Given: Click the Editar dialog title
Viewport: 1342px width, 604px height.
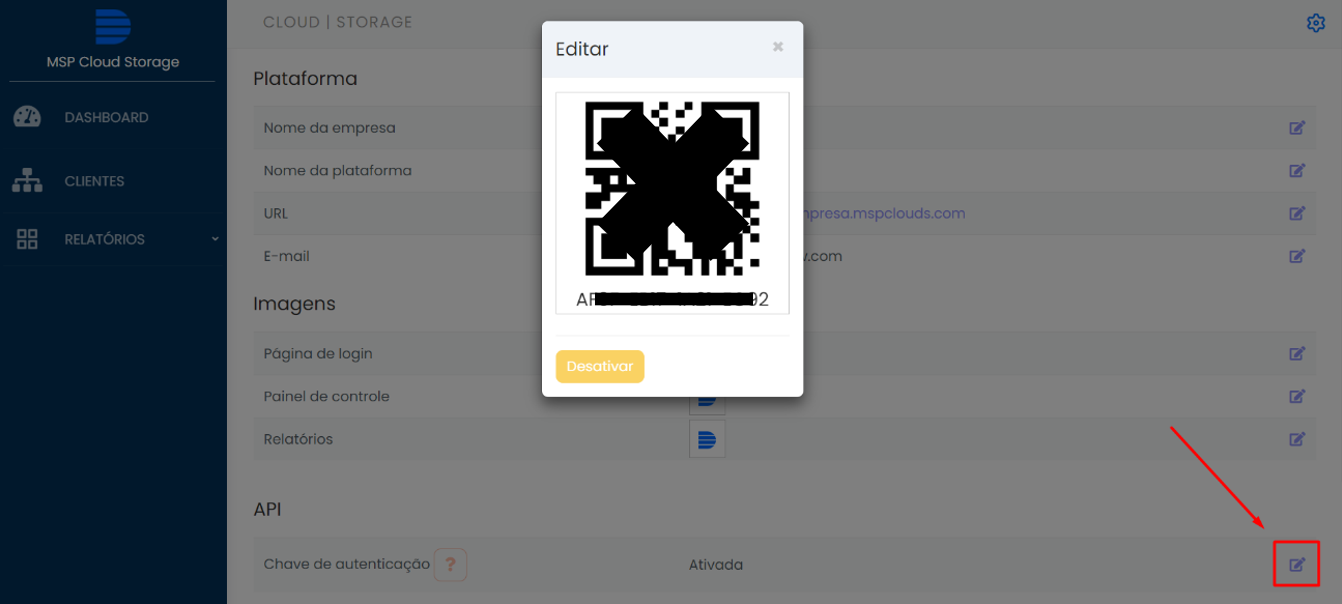Looking at the screenshot, I should [582, 49].
